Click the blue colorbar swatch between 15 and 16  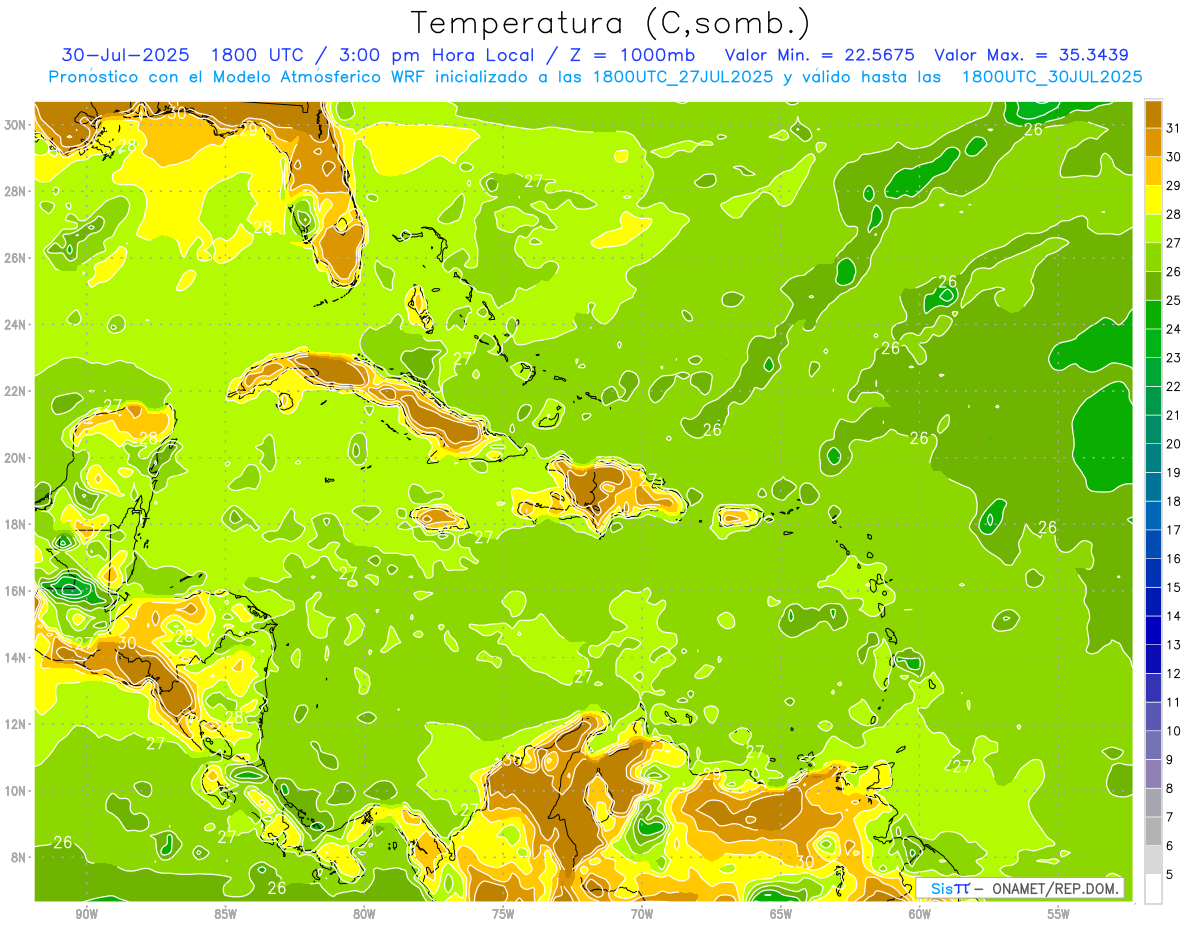[1153, 573]
